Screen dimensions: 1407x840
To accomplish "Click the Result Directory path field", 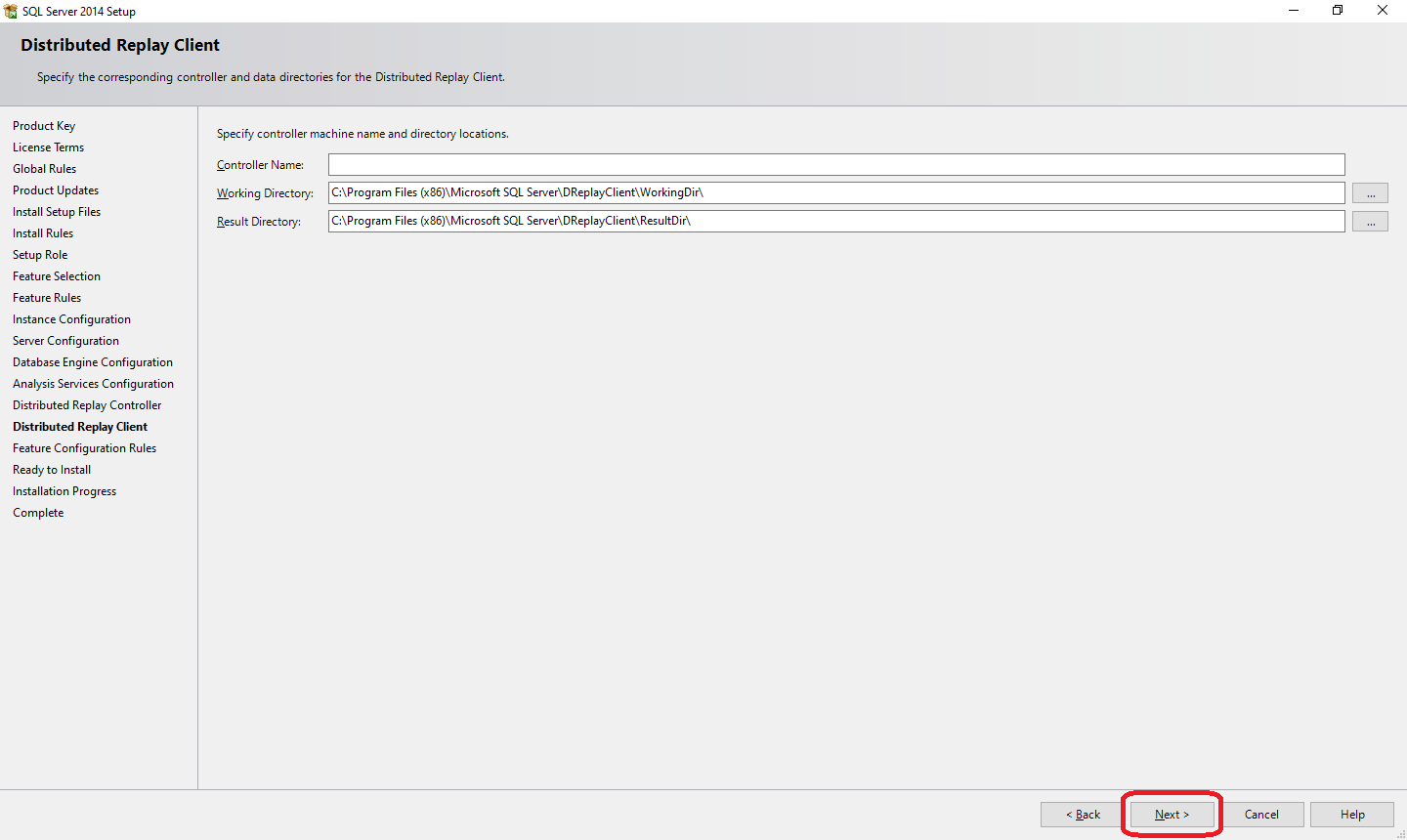I will pos(836,221).
